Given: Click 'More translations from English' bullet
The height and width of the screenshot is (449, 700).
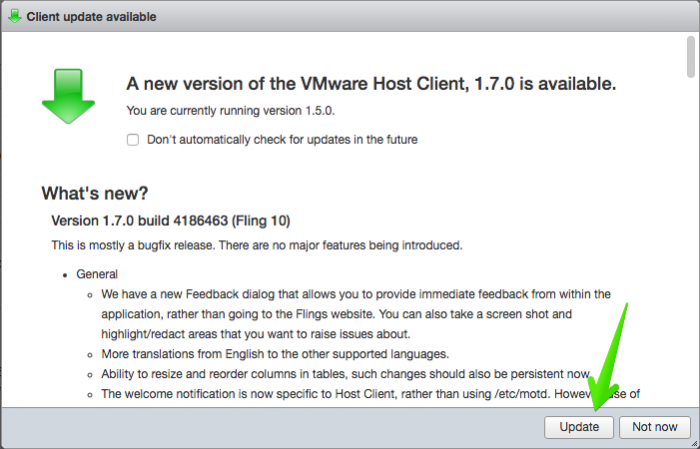Looking at the screenshot, I should pos(275,354).
